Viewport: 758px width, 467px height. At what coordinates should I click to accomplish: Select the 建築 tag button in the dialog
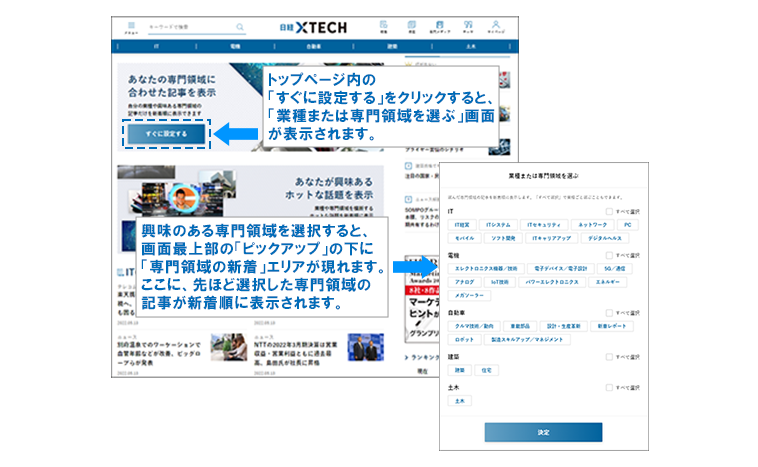tap(460, 370)
